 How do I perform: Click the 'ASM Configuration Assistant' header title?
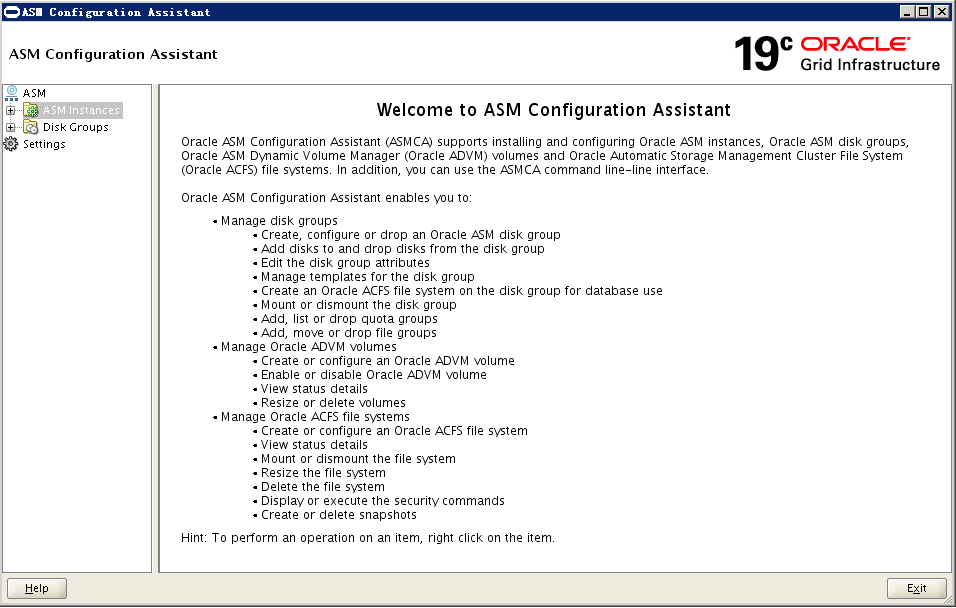pyautogui.click(x=113, y=54)
